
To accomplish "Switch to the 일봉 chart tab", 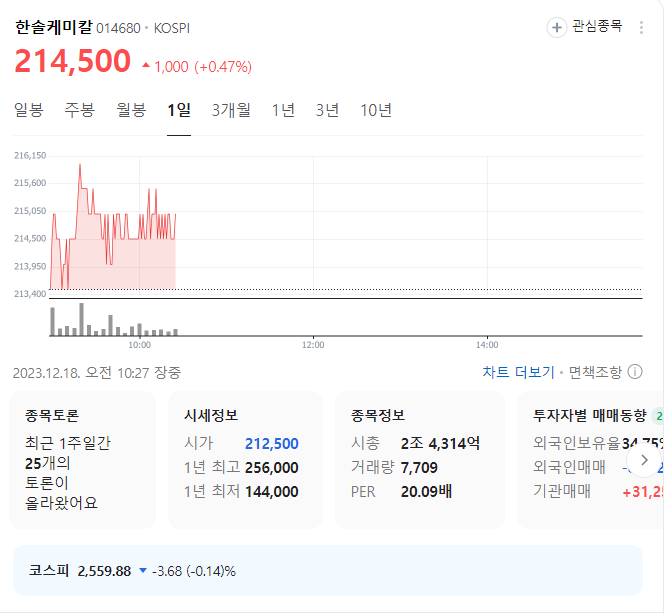I will pos(28,110).
